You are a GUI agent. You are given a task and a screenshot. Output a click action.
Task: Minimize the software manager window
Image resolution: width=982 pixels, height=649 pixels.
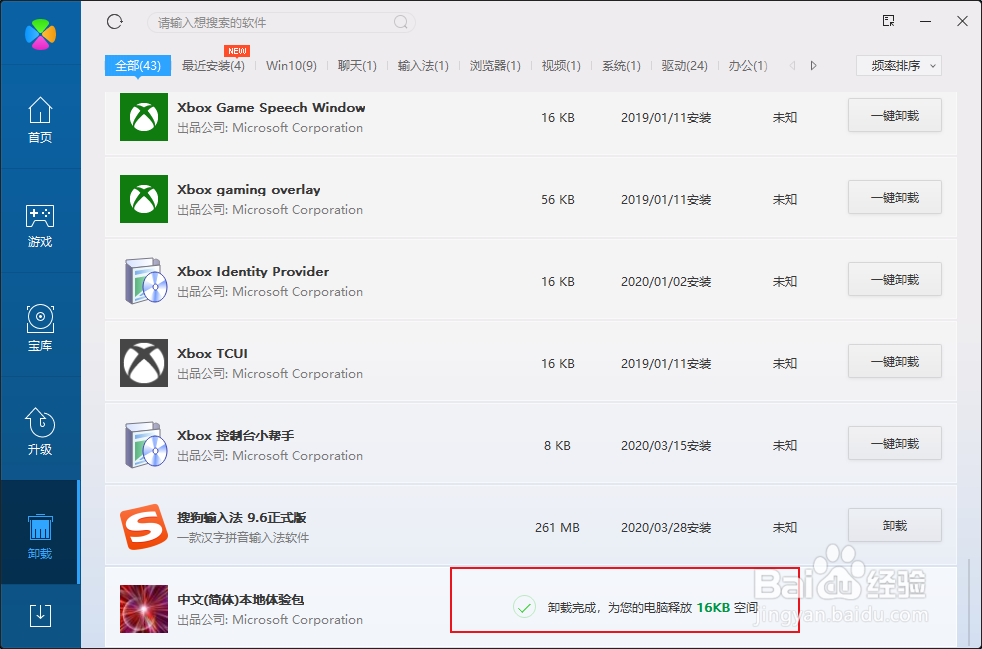tap(925, 22)
